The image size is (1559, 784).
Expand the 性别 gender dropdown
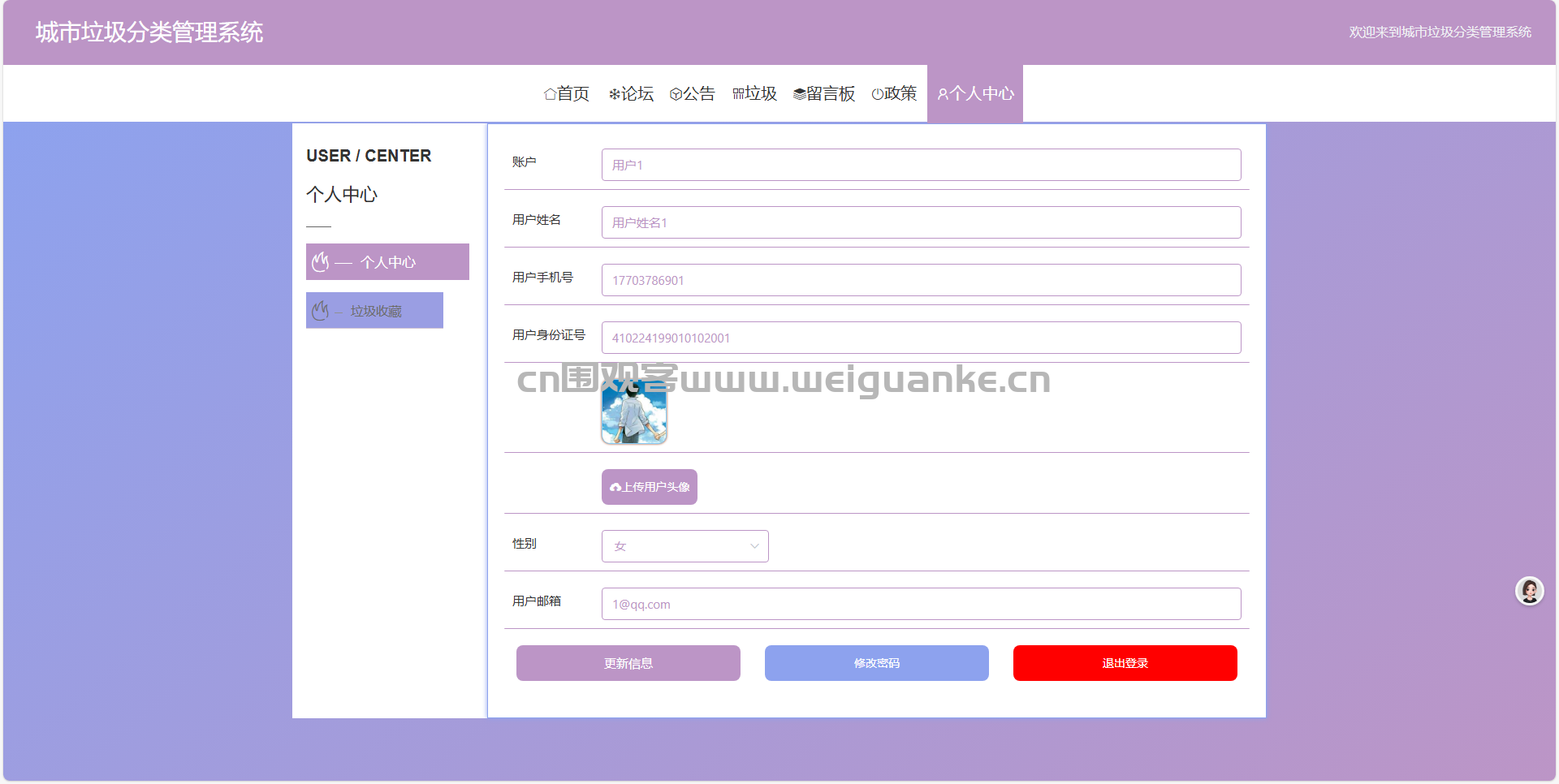pos(685,546)
